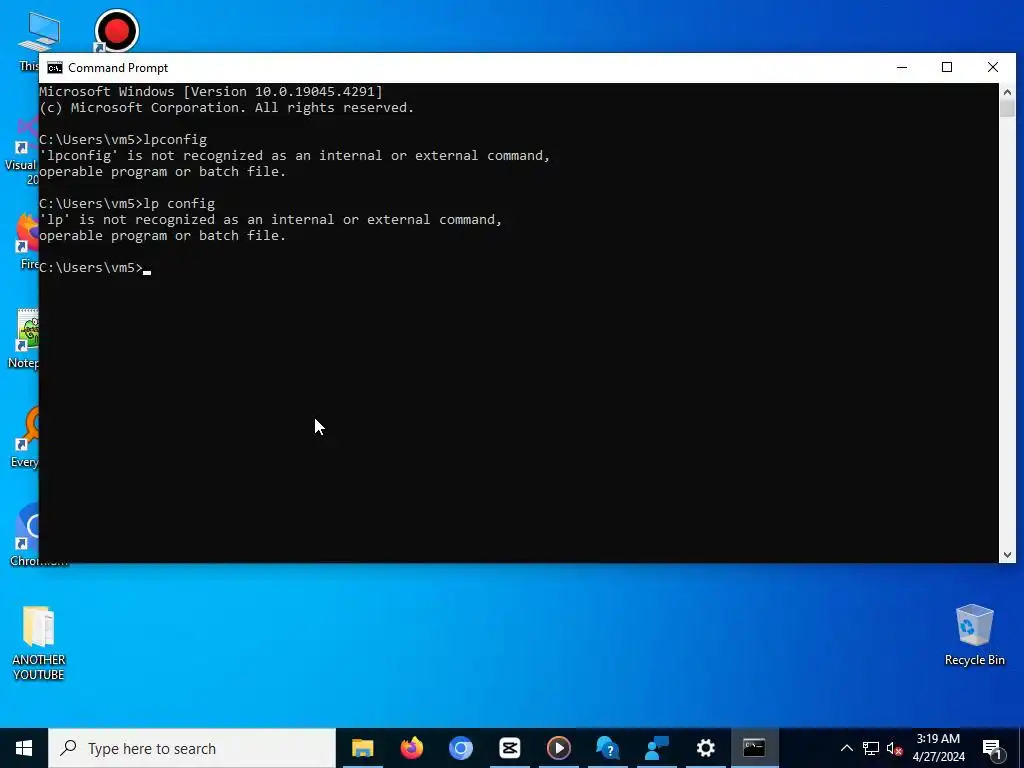Open the media player taskbar icon
Viewport: 1024px width, 768px height.
coord(558,748)
